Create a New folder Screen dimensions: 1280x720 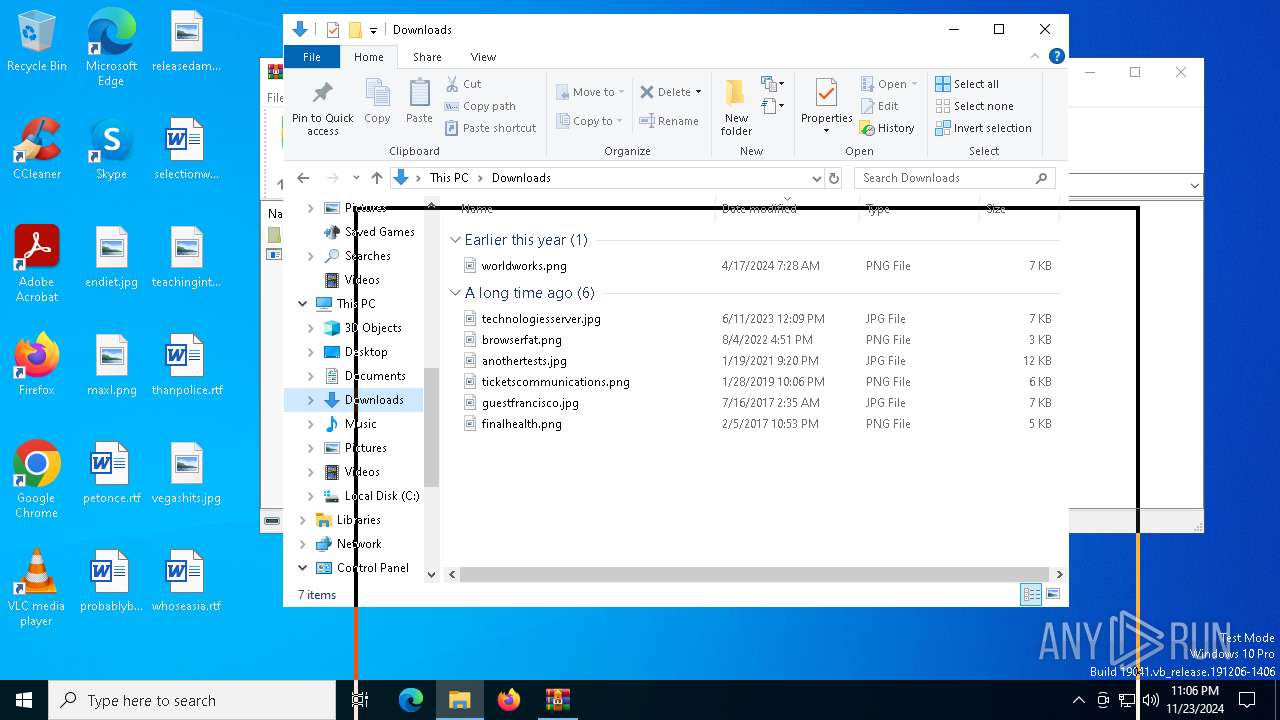pos(736,107)
